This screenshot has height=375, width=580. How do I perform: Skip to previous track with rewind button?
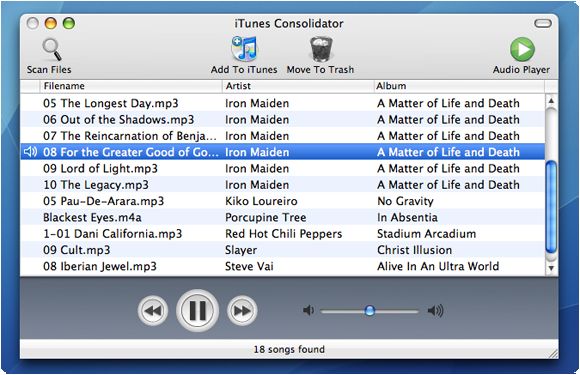153,310
